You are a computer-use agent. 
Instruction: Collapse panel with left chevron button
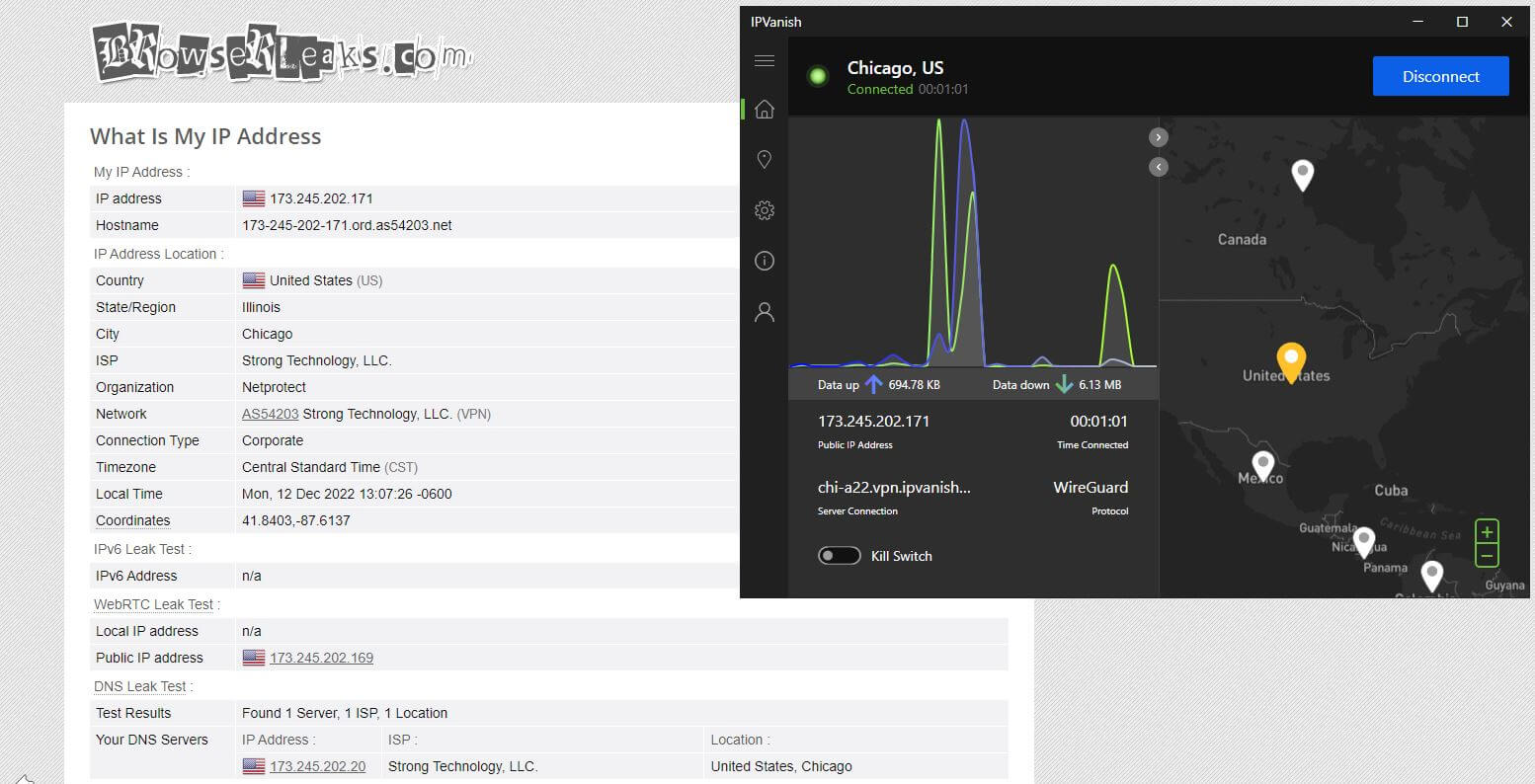pos(1159,167)
